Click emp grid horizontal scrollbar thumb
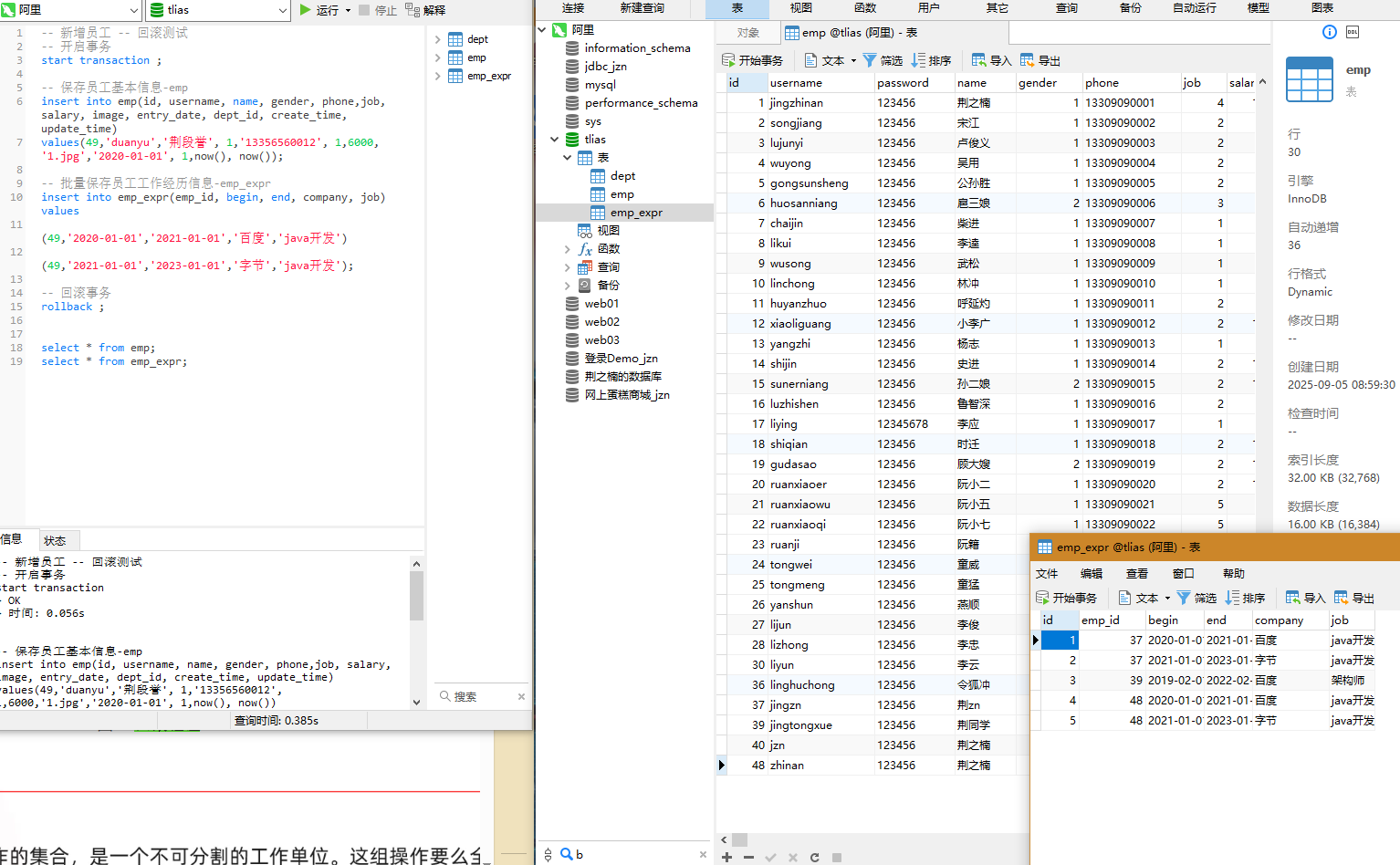Image resolution: width=1400 pixels, height=865 pixels. pos(739,839)
